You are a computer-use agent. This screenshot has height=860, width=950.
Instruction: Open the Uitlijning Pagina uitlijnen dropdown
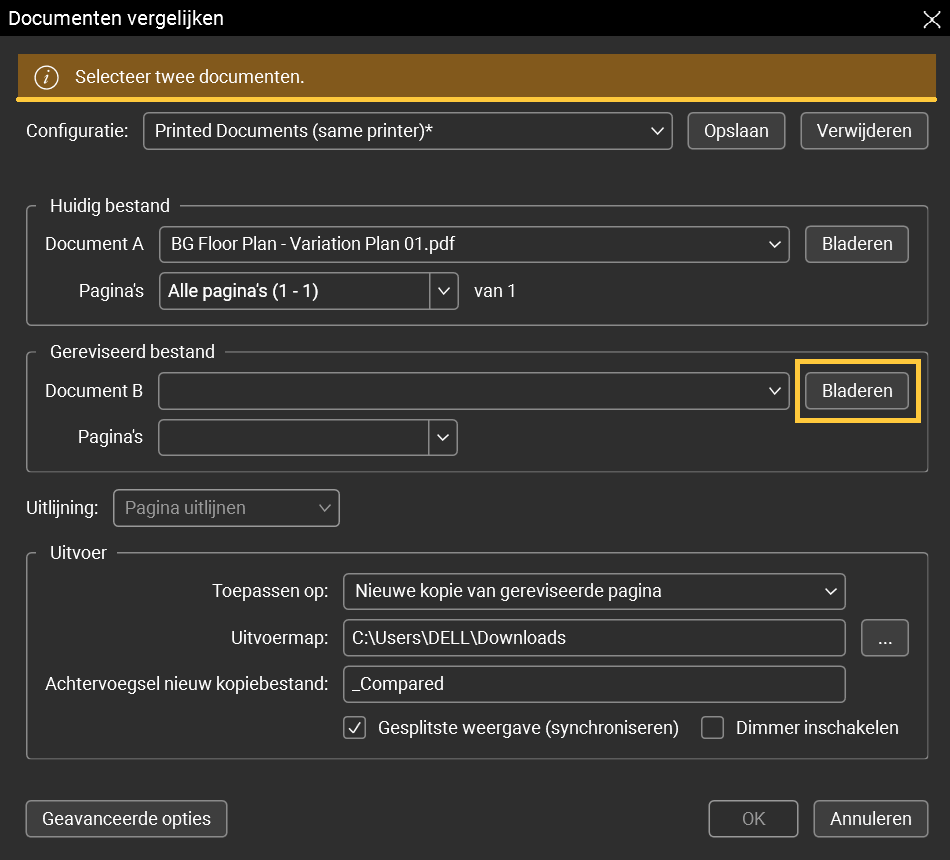(x=226, y=508)
